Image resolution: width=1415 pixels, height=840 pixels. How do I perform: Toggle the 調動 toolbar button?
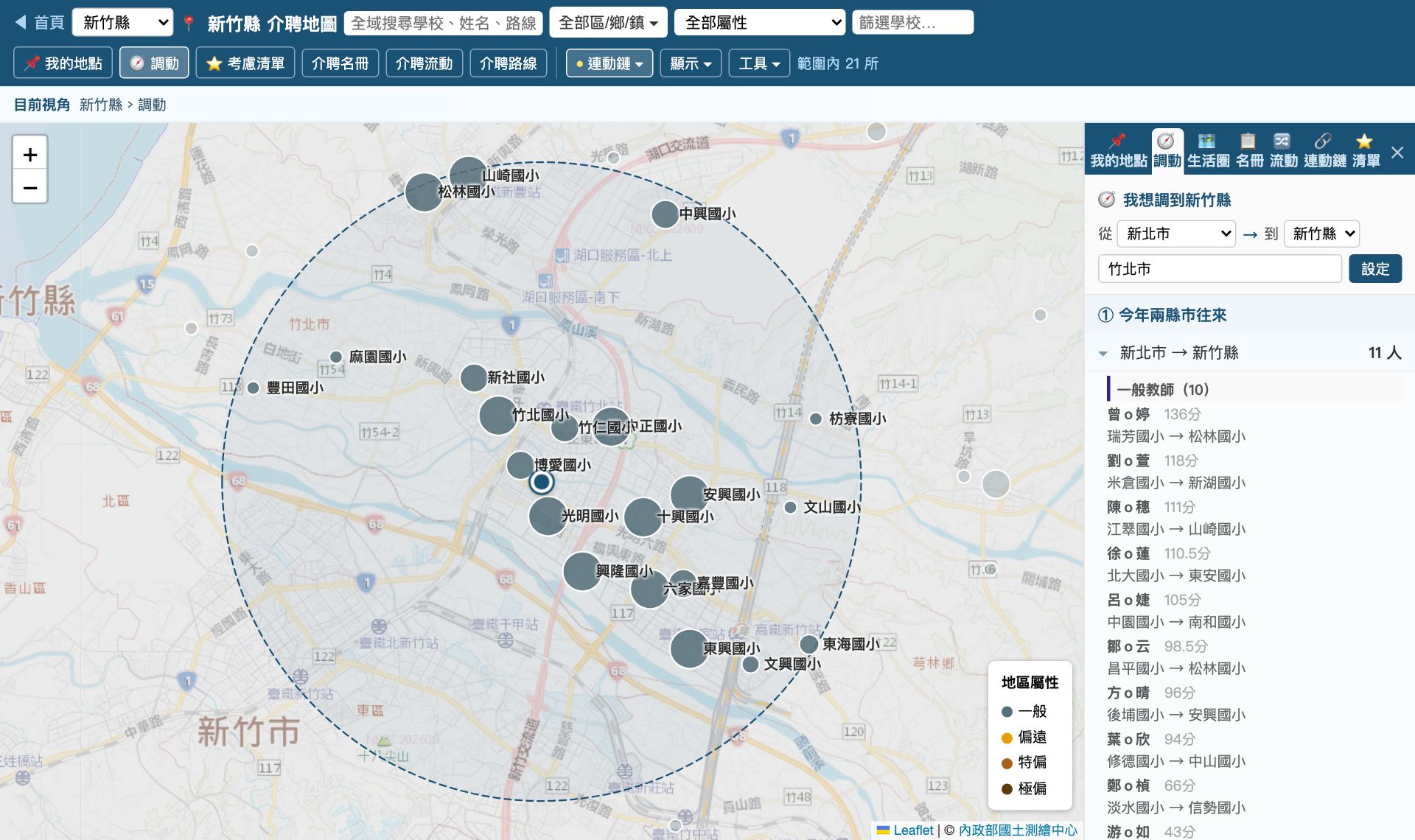155,63
